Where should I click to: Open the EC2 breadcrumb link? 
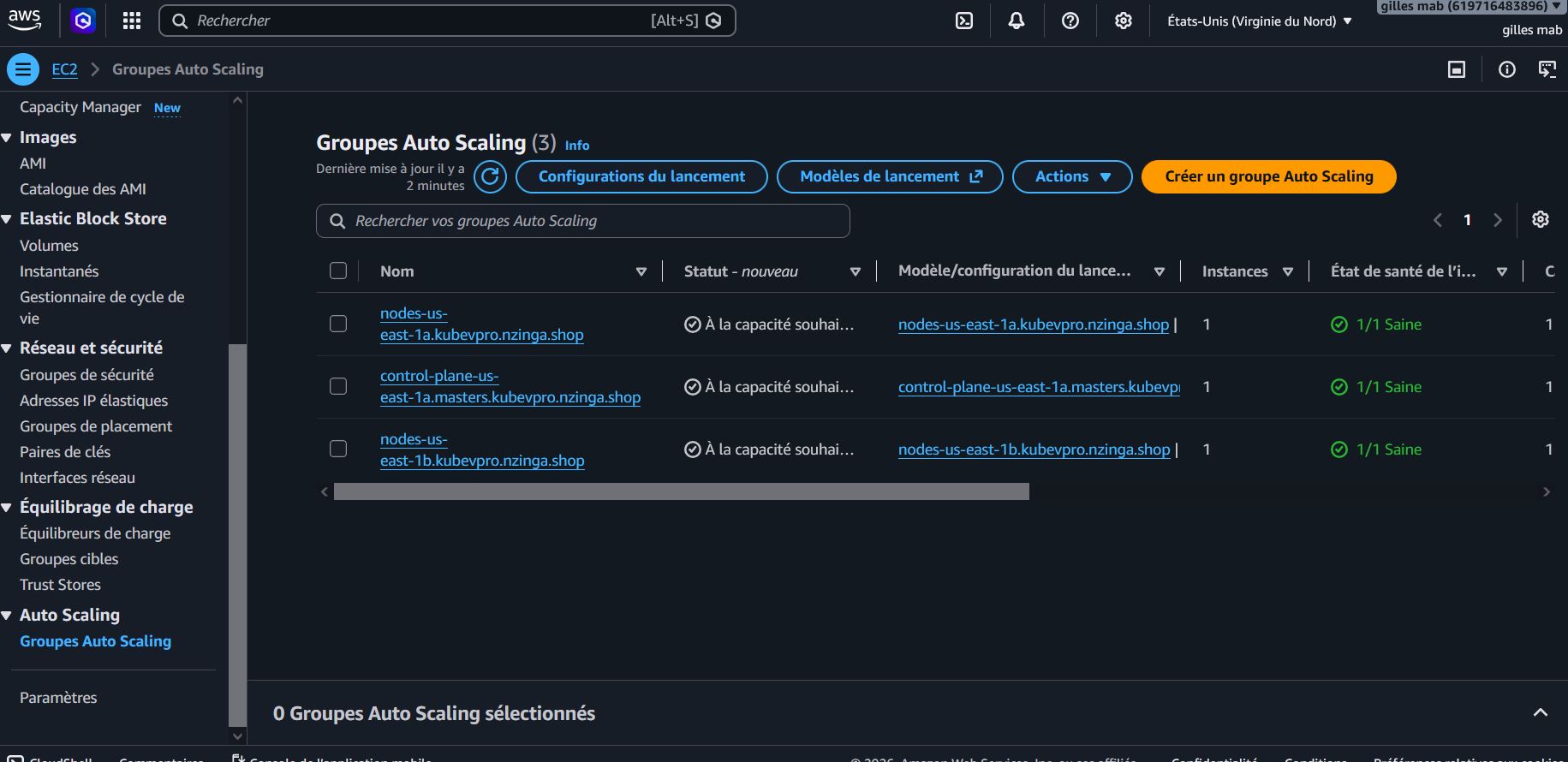pyautogui.click(x=64, y=69)
